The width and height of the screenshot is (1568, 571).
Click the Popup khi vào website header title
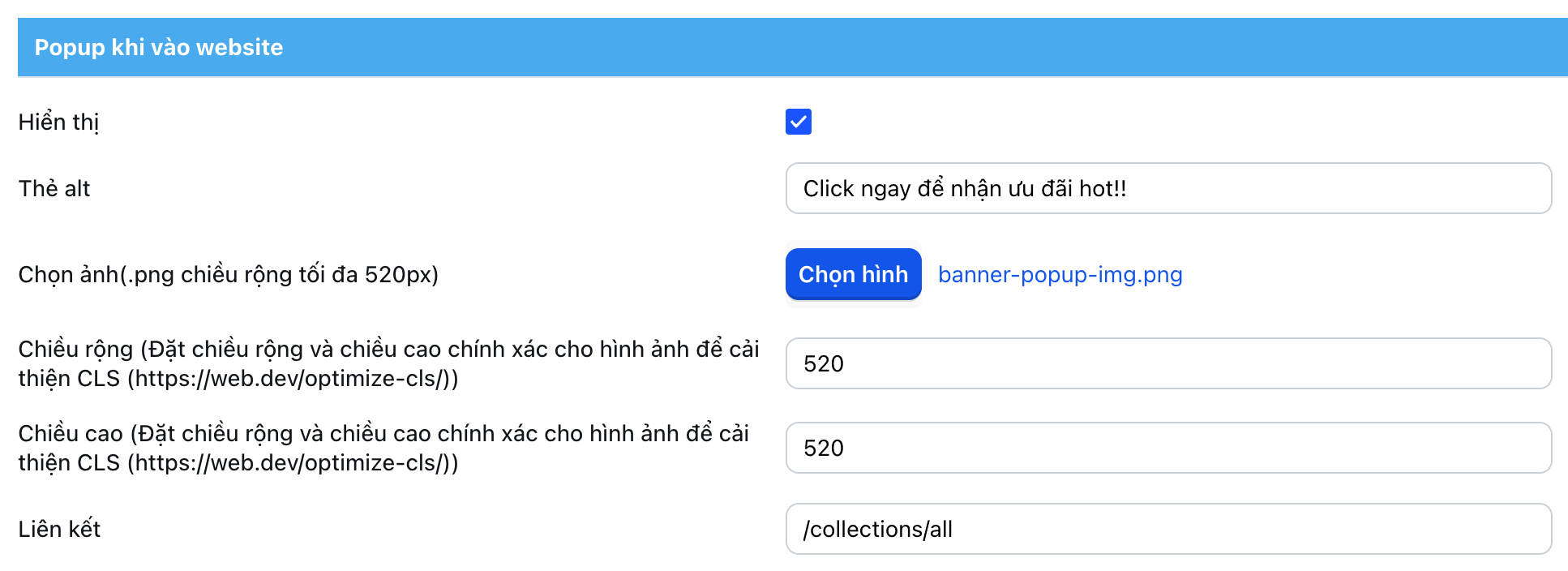click(x=159, y=47)
